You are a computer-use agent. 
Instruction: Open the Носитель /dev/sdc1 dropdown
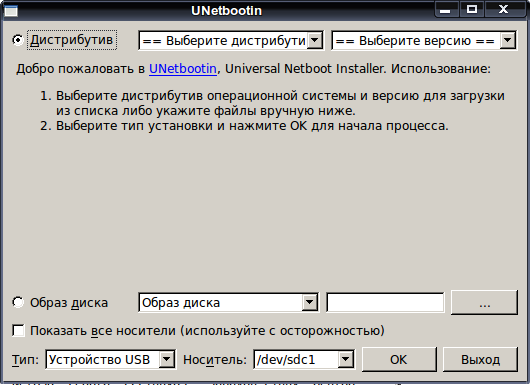point(304,359)
